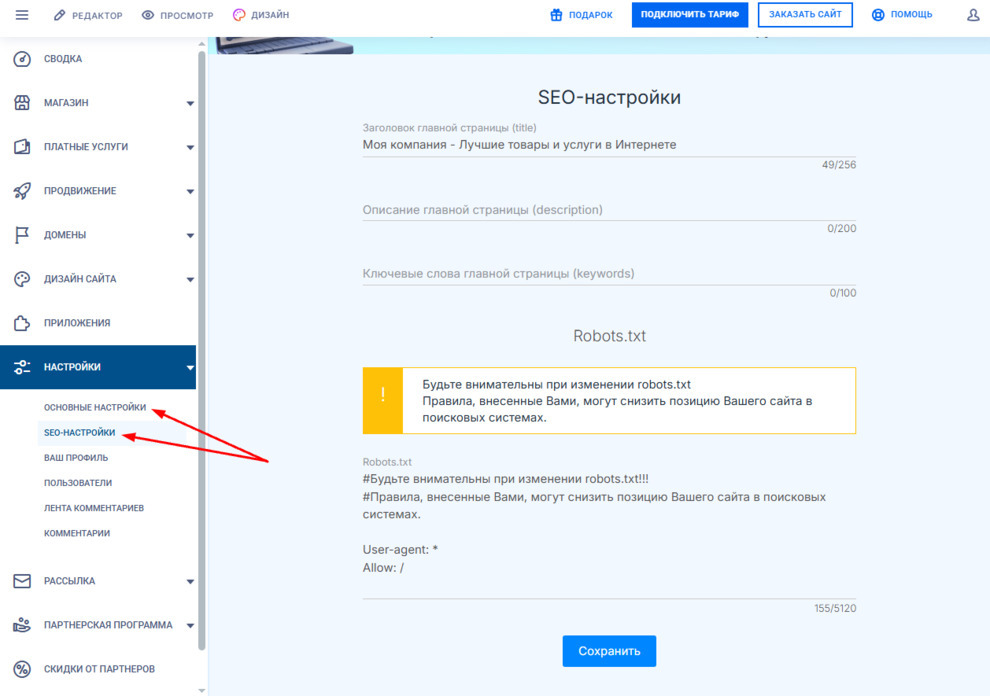Click the Платные услуги icon
This screenshot has height=696, width=990.
pyautogui.click(x=22, y=147)
